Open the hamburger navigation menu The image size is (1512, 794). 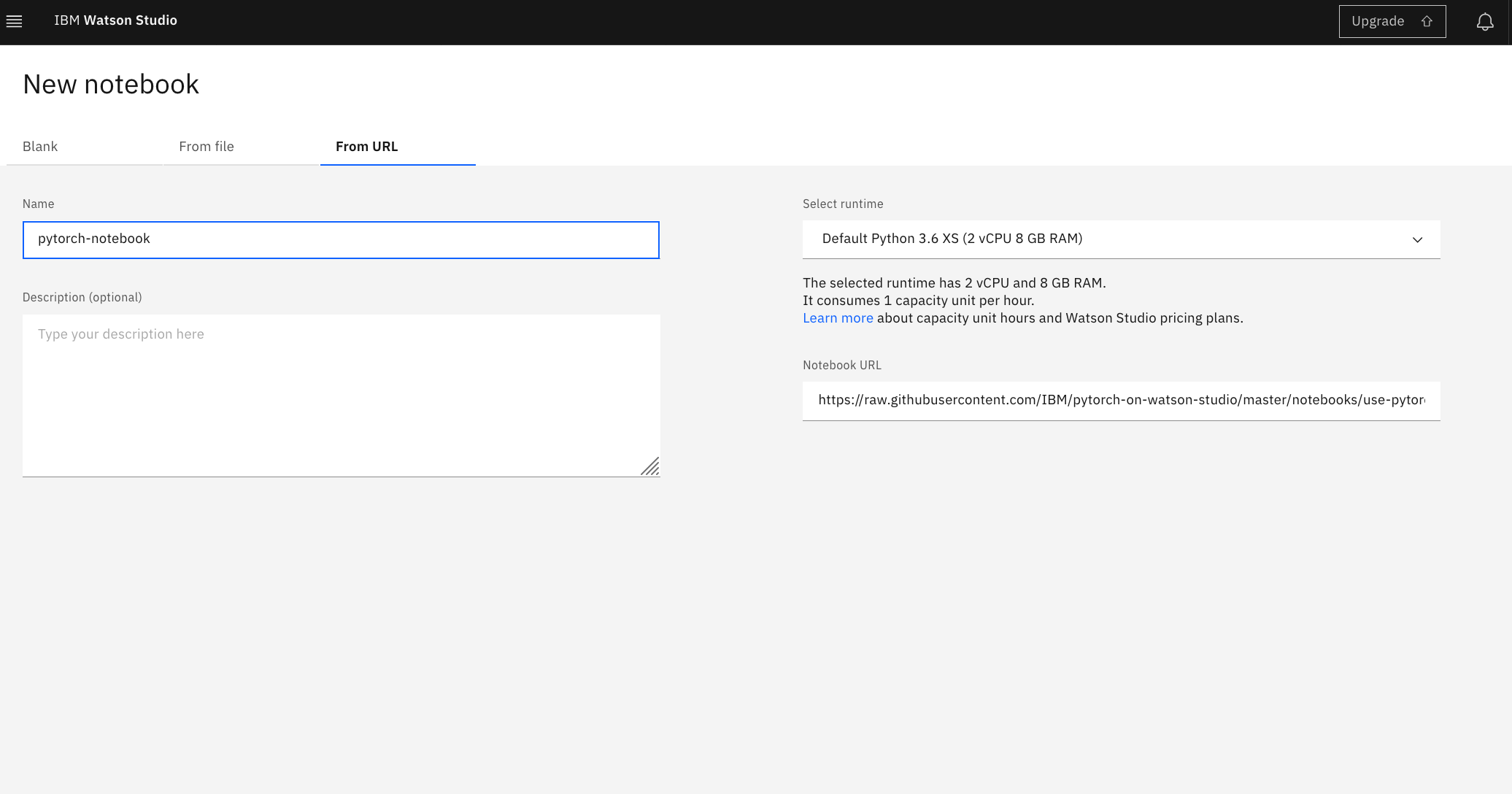(14, 22)
